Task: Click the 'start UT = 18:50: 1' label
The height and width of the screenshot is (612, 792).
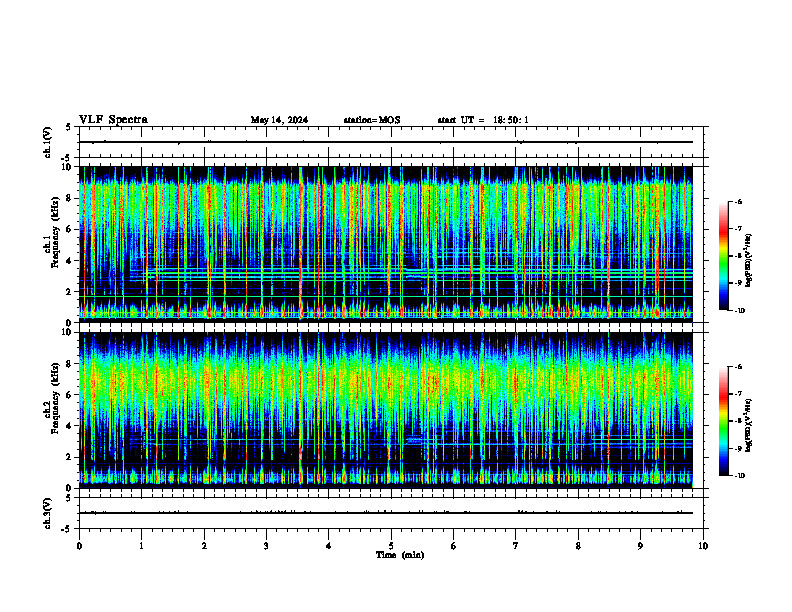Action: tap(483, 120)
